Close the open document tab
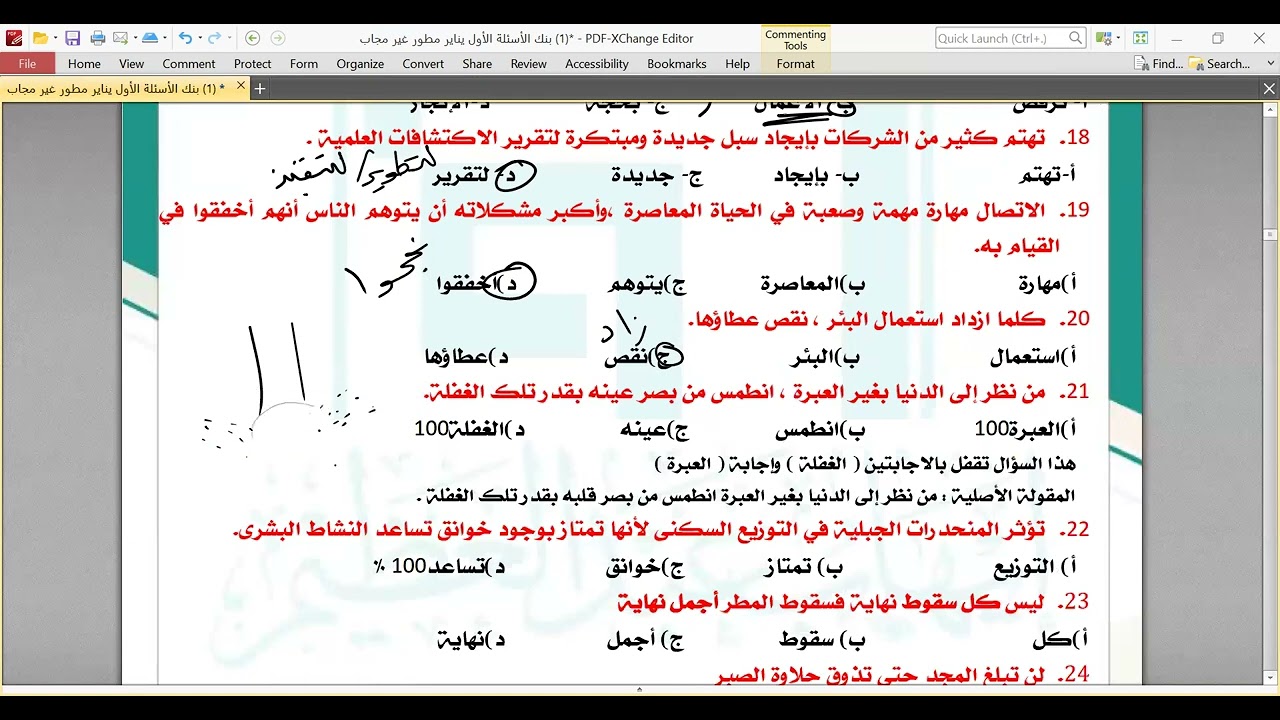 240,87
